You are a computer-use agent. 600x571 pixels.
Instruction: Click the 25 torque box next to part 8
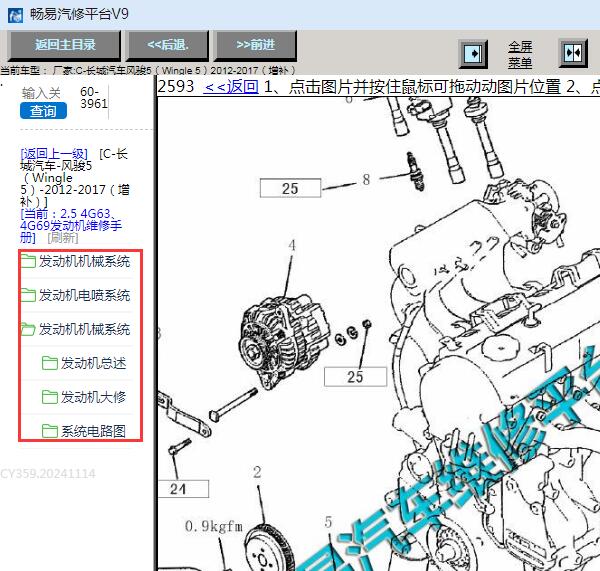(x=290, y=188)
